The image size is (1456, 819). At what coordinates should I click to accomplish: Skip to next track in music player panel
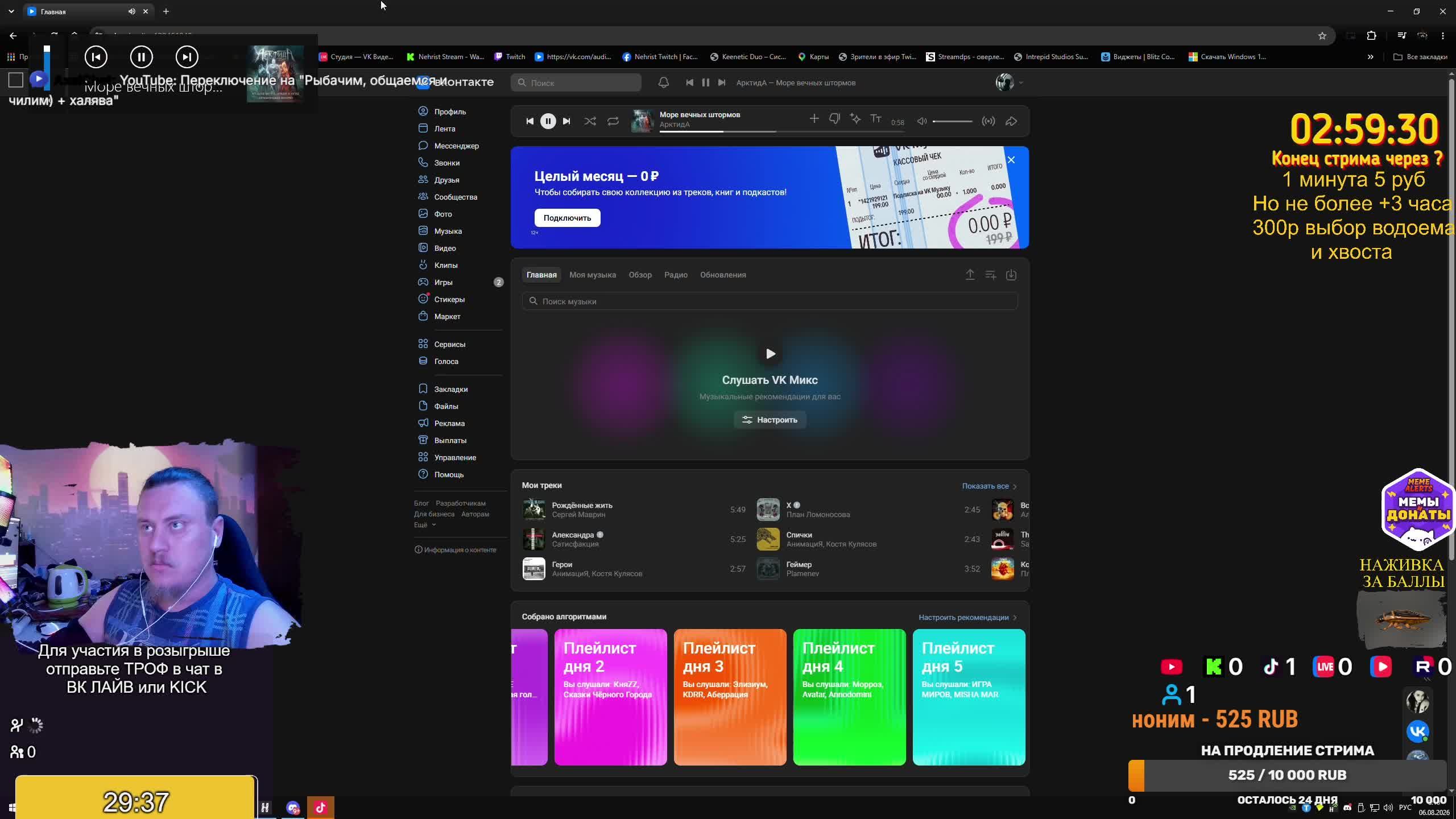(x=566, y=121)
